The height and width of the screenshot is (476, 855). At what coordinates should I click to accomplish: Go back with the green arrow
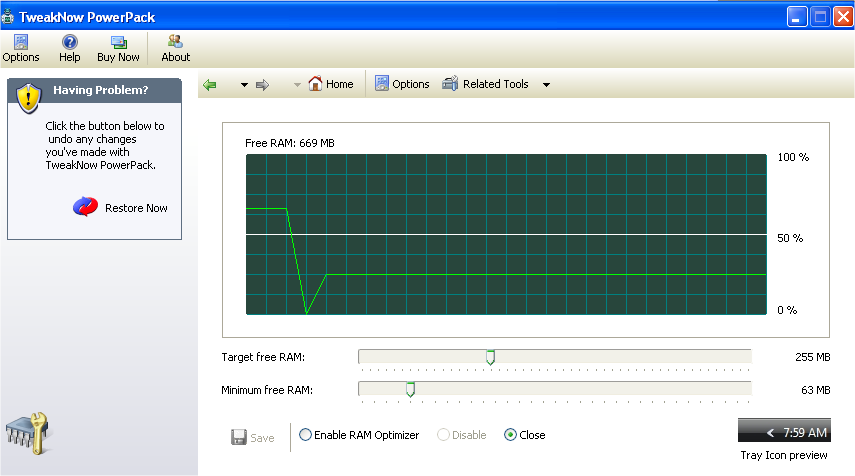click(x=210, y=85)
